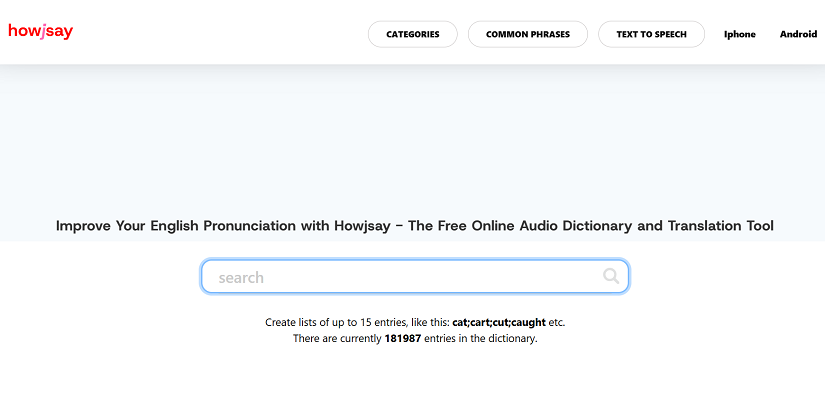The height and width of the screenshot is (405, 825).
Task: Click the magnifying glass search icon
Action: [611, 276]
